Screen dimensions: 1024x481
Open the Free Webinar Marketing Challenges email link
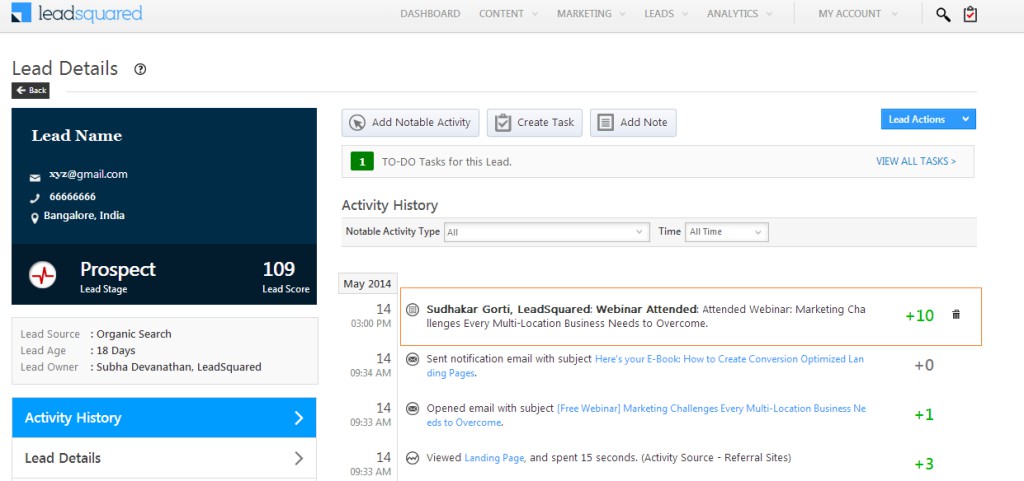(x=647, y=416)
